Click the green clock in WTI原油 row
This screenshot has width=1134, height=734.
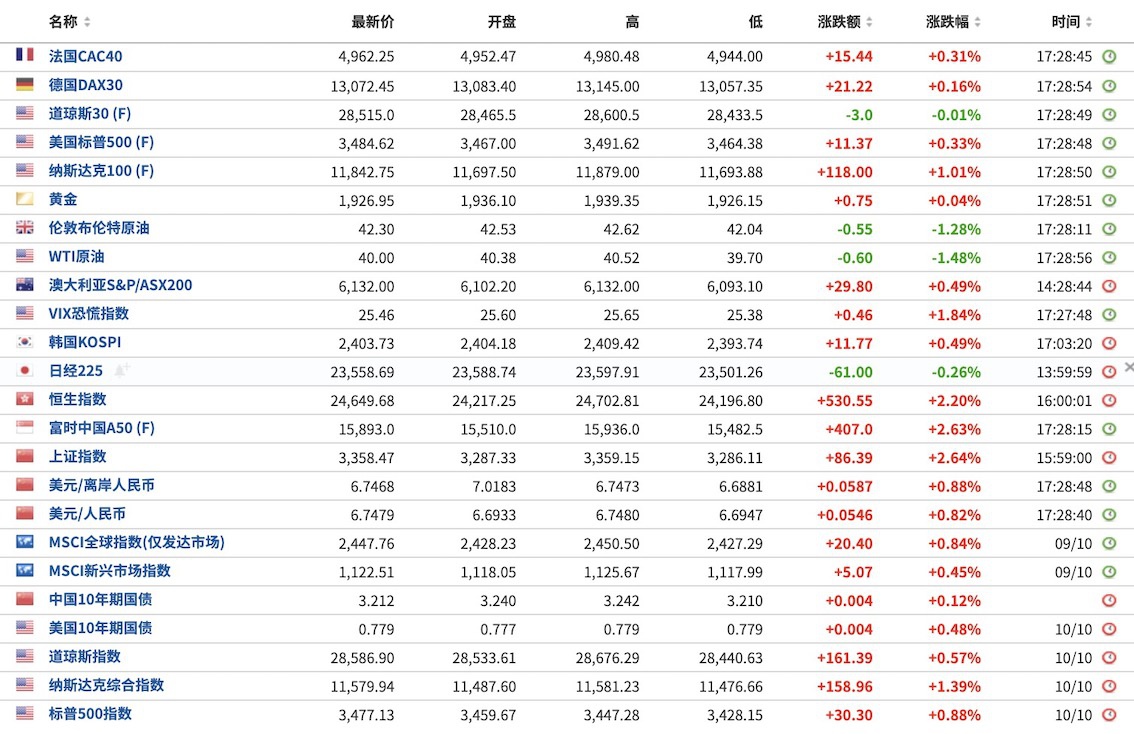pyautogui.click(x=1109, y=257)
